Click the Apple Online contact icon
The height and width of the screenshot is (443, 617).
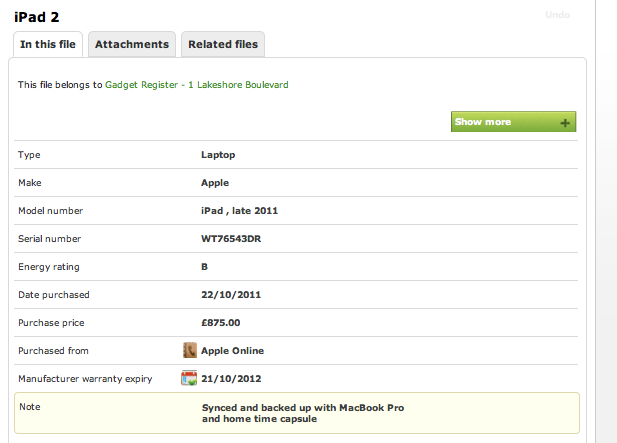(190, 351)
